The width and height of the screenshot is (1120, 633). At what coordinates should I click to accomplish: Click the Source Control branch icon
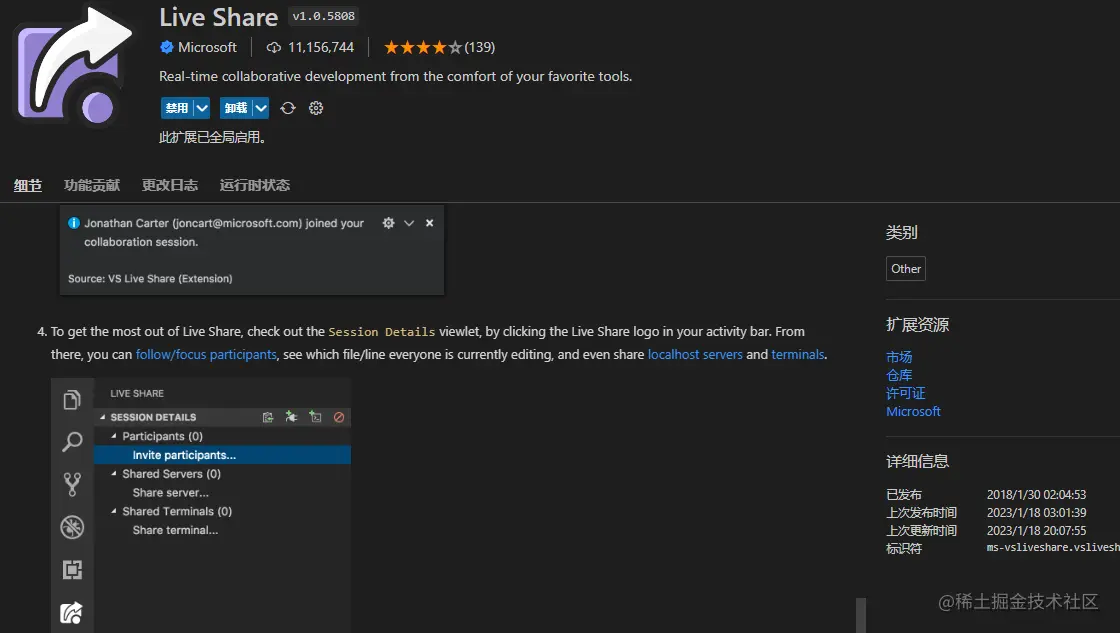click(72, 484)
